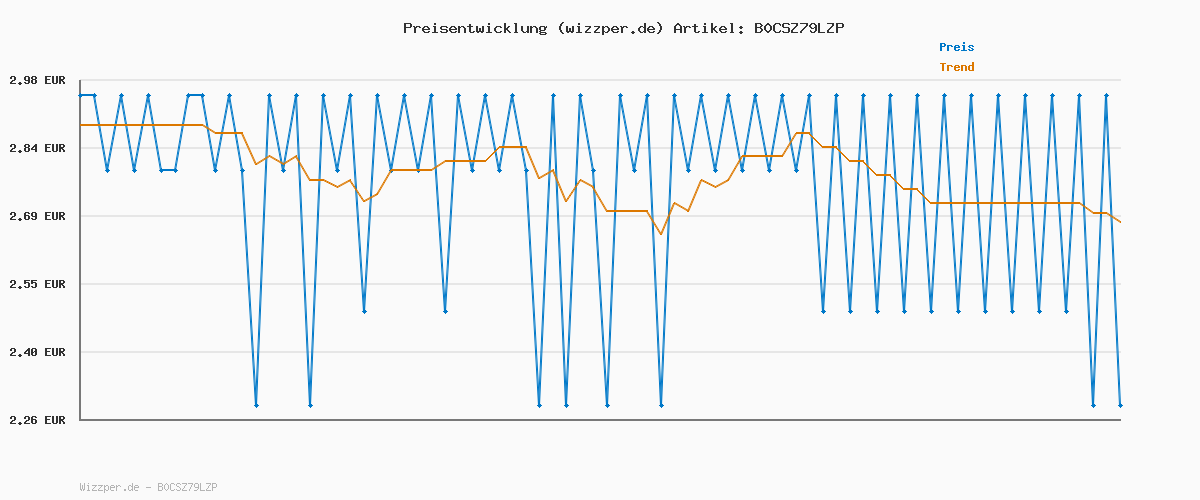Click "(wizzper.de)" in the chart title
Image resolution: width=1200 pixels, height=500 pixels.
pyautogui.click(x=610, y=28)
